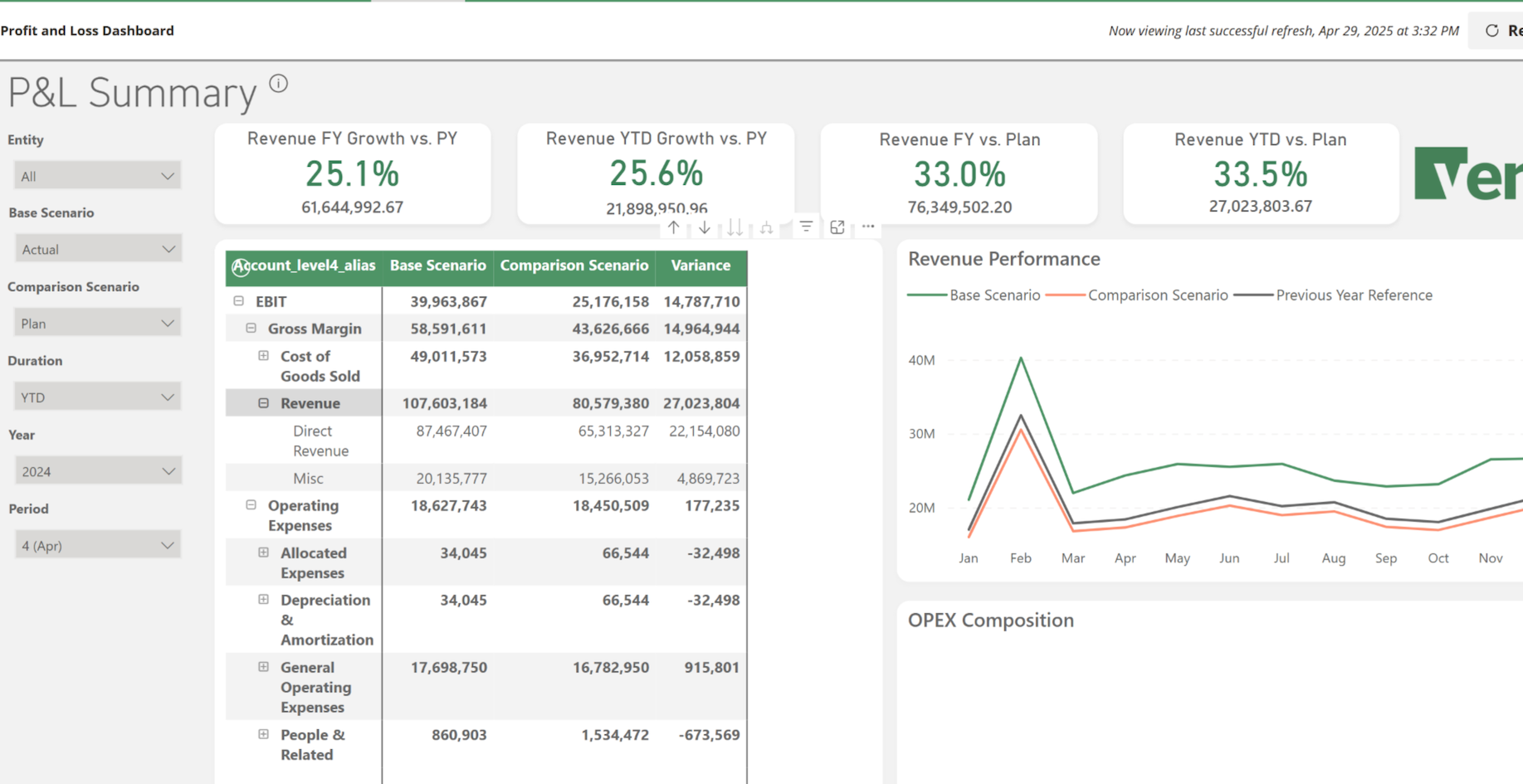Viewport: 1523px width, 784px height.
Task: Enable drill-down mode on the matrix visual
Action: click(x=704, y=226)
